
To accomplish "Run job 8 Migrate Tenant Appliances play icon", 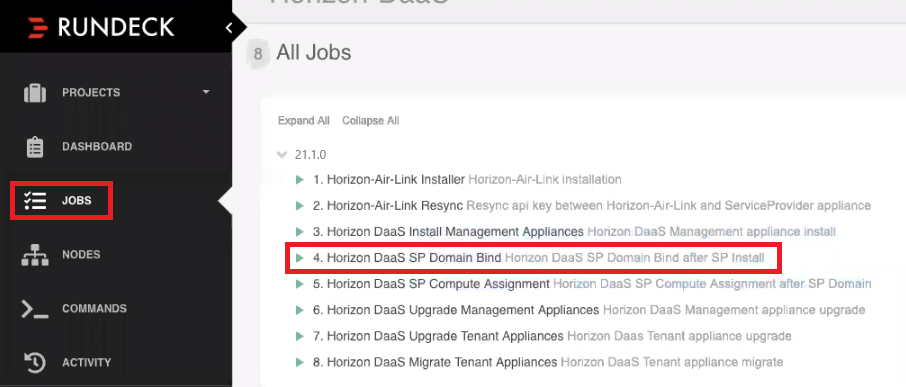I will (x=299, y=363).
